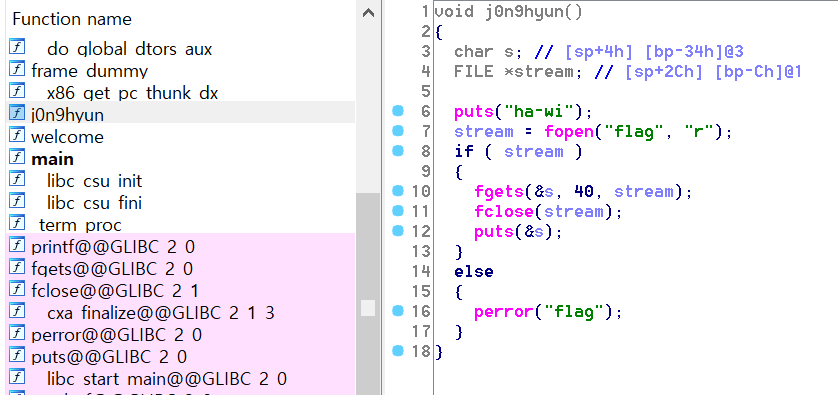
Task: Click the if keyword on line 8
Action: point(464,151)
